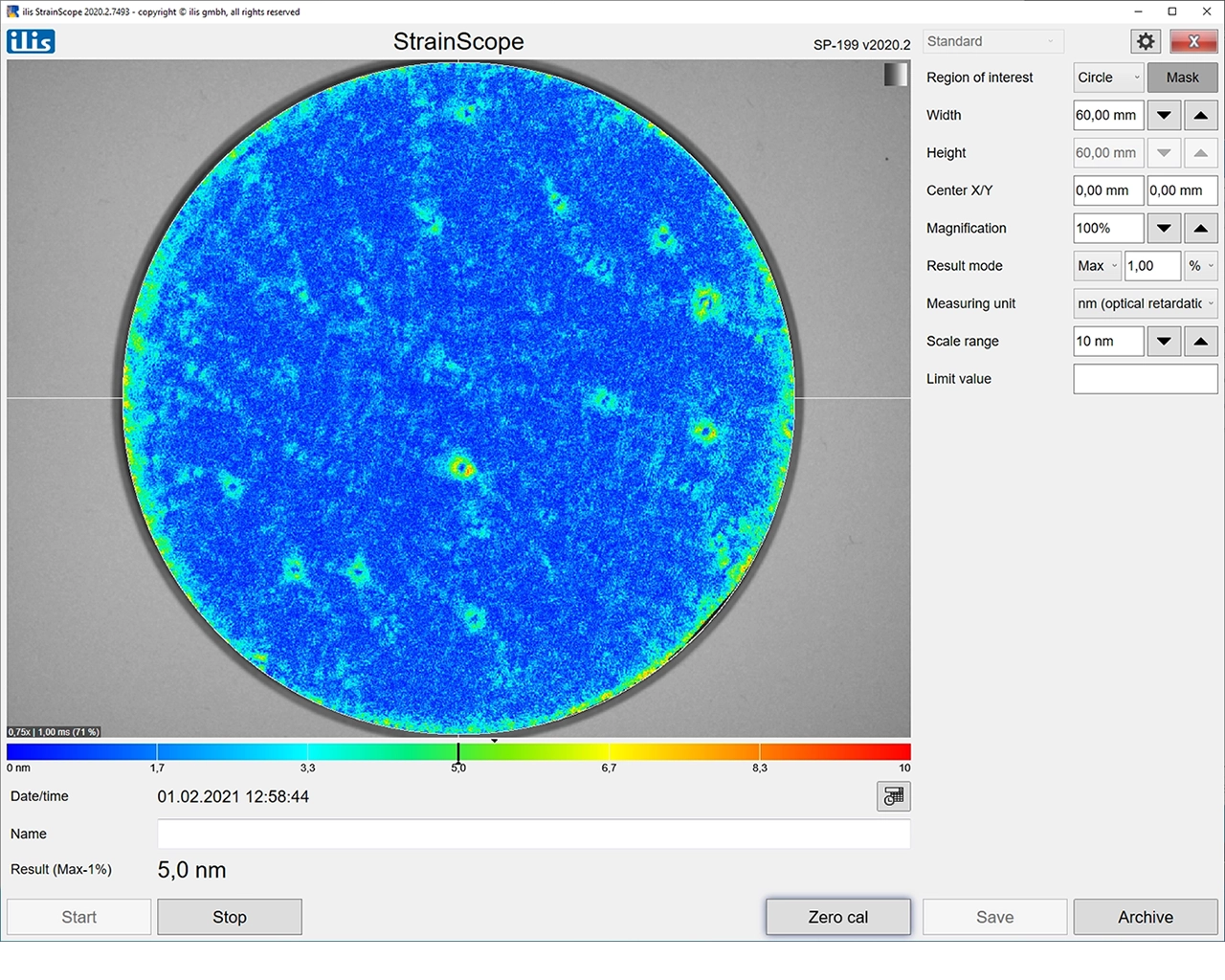Click the Save button
Image resolution: width=1225 pixels, height=980 pixels.
[994, 917]
